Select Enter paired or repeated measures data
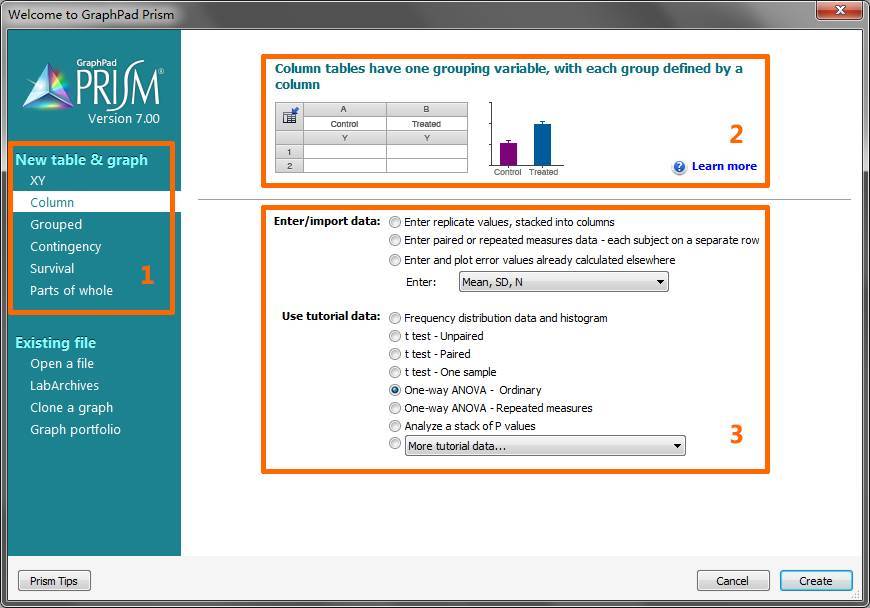Image resolution: width=870 pixels, height=608 pixels. [394, 240]
